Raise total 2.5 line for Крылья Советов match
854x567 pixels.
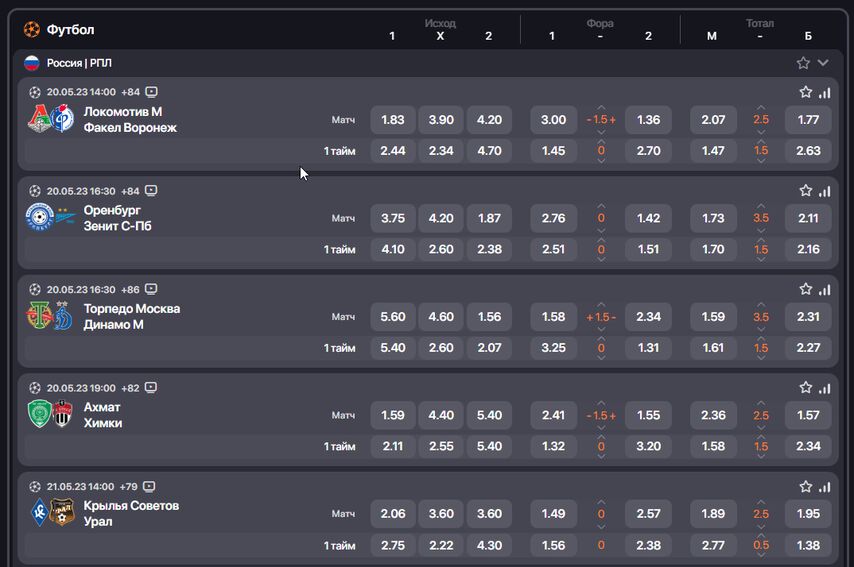tap(761, 502)
